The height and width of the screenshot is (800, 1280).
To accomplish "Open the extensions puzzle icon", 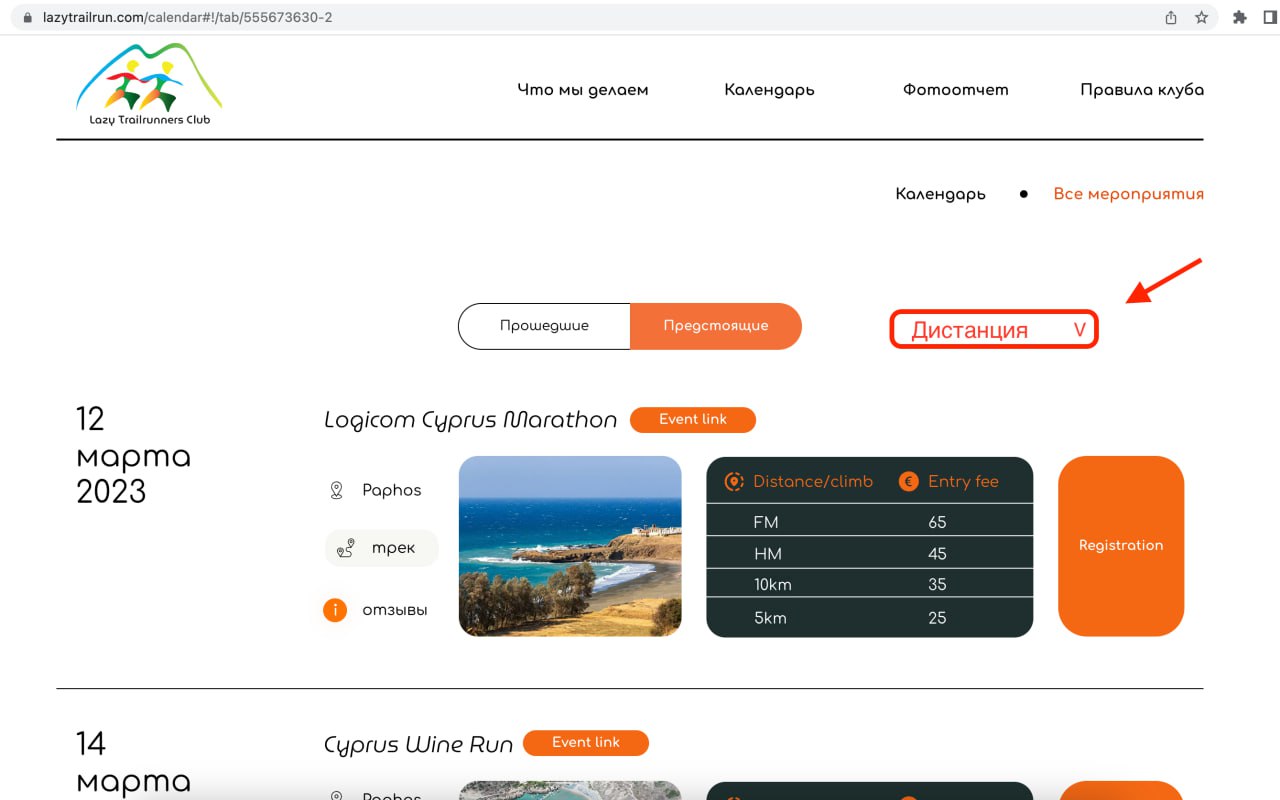I will (1240, 17).
